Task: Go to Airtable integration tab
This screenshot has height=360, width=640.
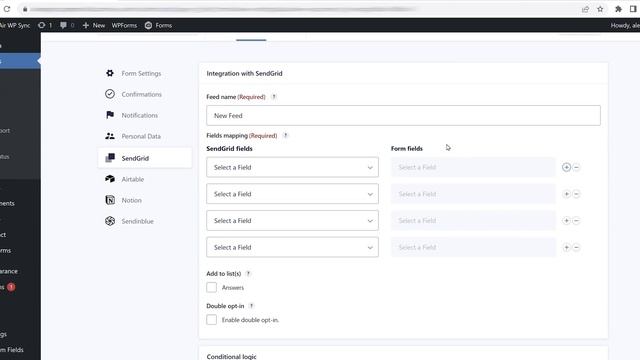Action: 133,179
